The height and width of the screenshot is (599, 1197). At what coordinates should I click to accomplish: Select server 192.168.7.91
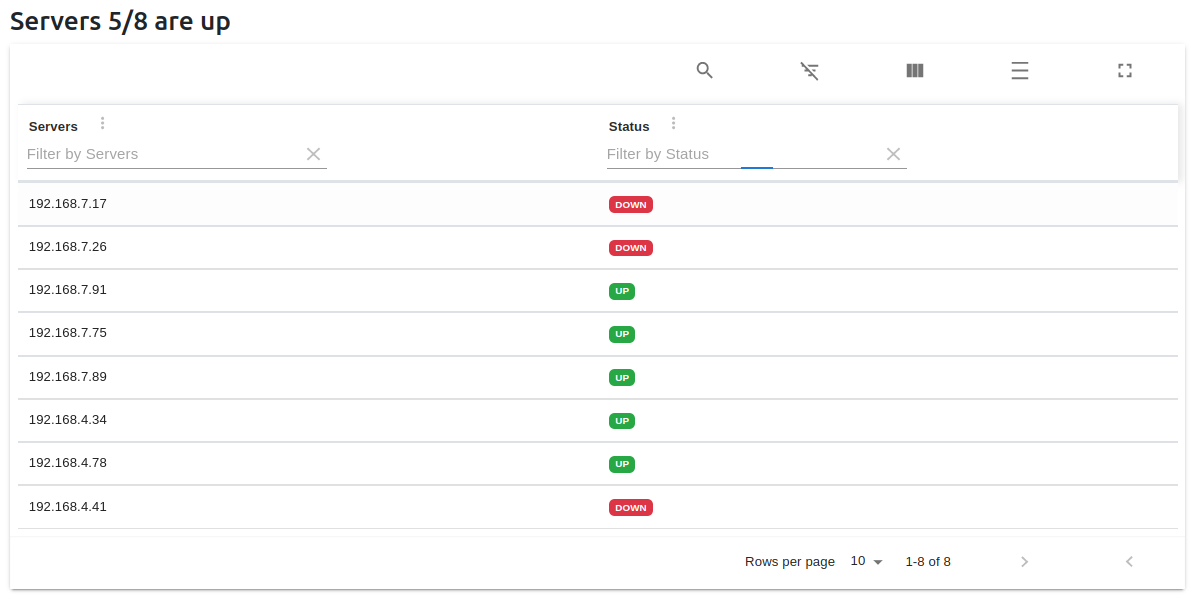coord(68,290)
